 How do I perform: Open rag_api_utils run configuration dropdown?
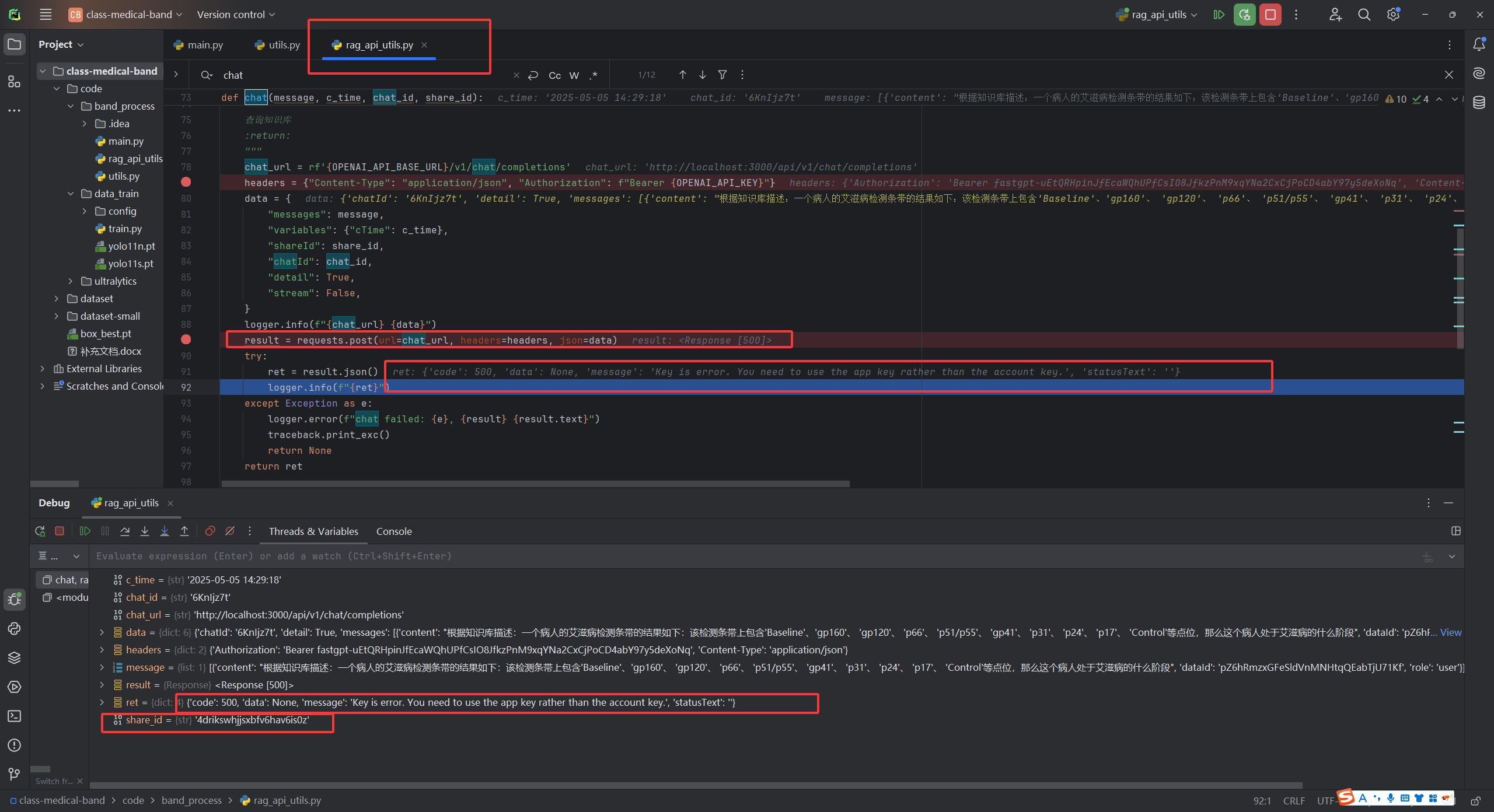[1158, 15]
